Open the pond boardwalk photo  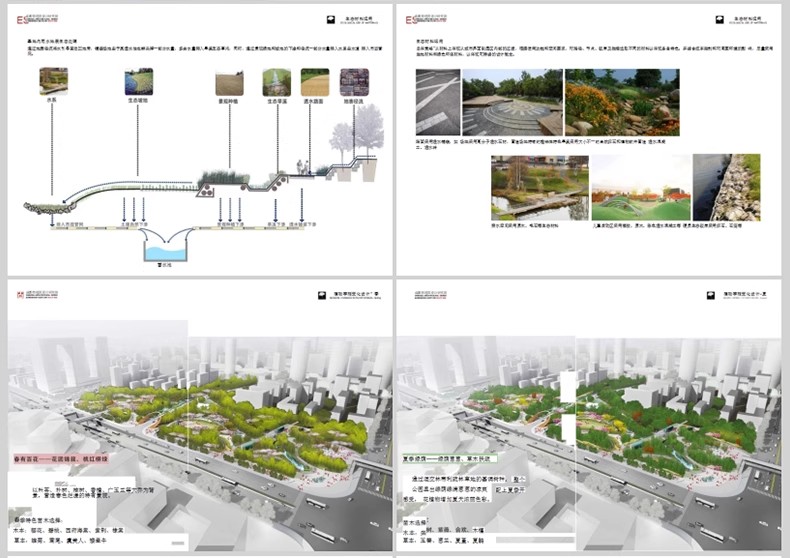pyautogui.click(x=540, y=188)
